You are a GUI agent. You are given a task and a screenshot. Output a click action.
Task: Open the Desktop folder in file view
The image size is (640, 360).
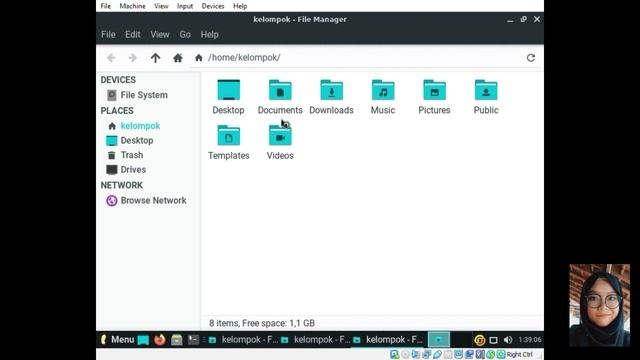coord(228,97)
